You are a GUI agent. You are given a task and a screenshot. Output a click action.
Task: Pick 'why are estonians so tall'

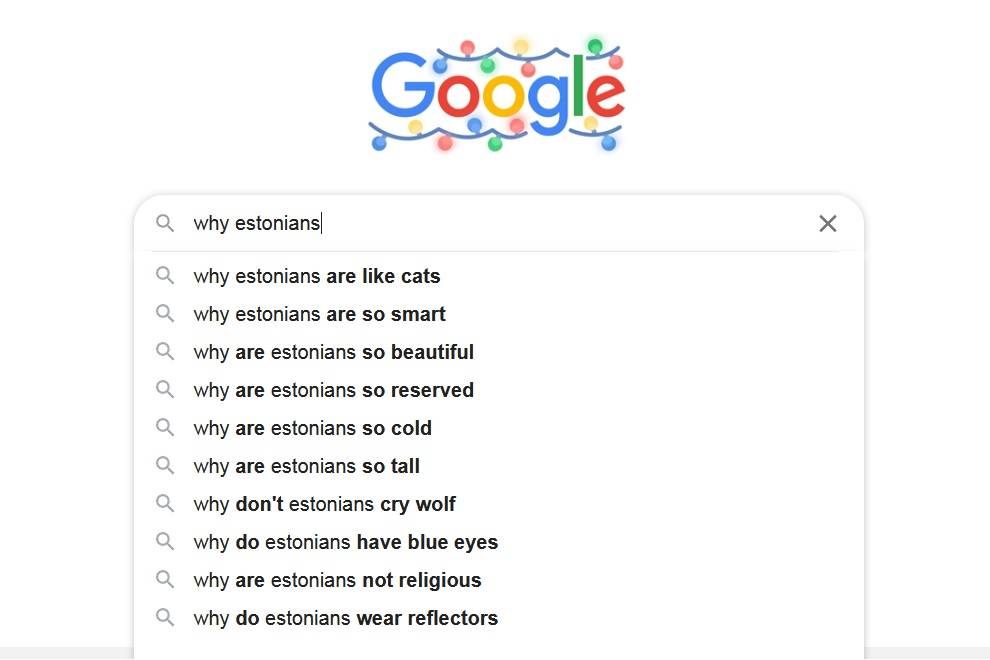tap(499, 465)
